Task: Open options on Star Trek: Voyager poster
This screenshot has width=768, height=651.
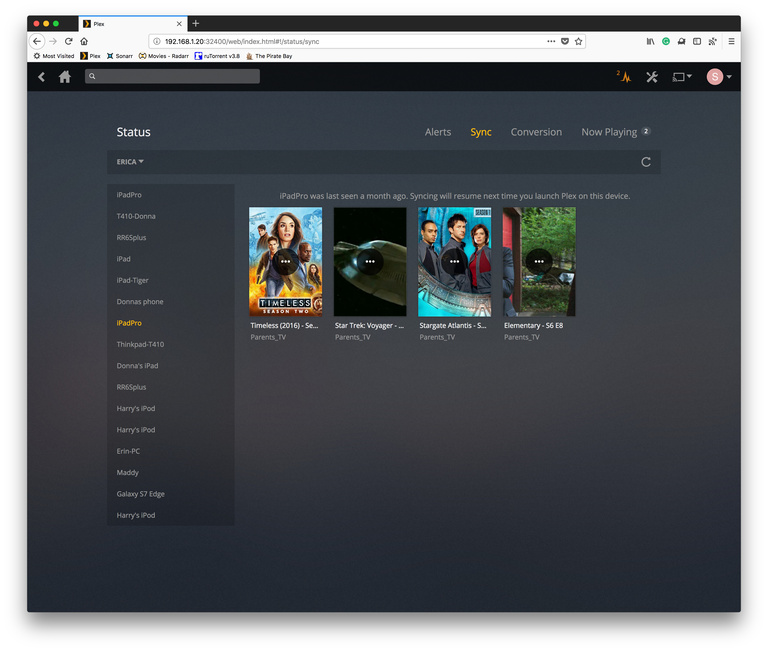Action: pyautogui.click(x=370, y=262)
